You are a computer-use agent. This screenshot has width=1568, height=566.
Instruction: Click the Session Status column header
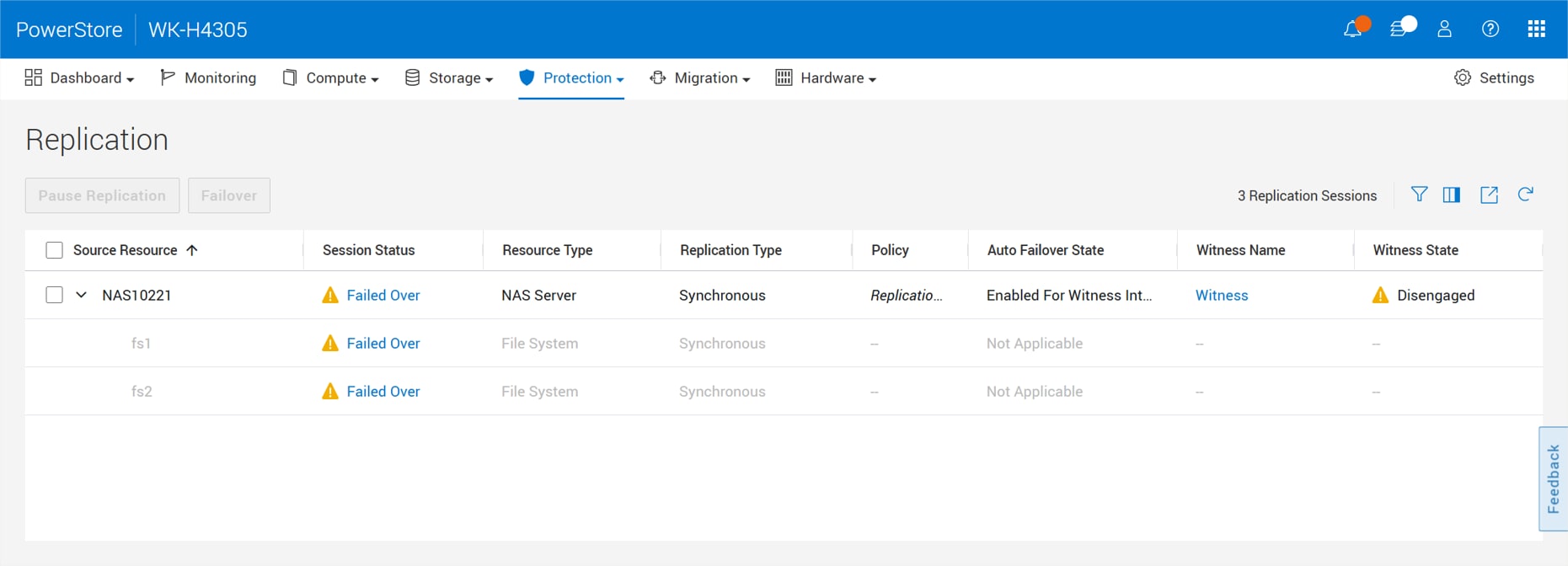click(368, 250)
